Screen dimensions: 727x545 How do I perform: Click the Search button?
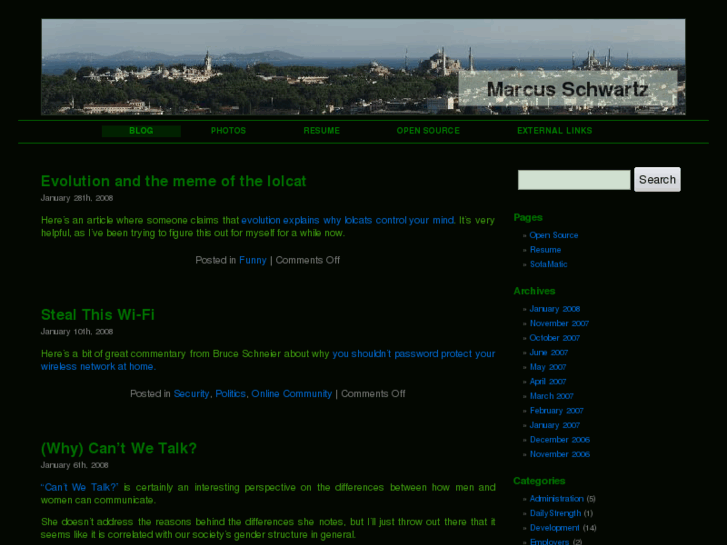pos(657,180)
